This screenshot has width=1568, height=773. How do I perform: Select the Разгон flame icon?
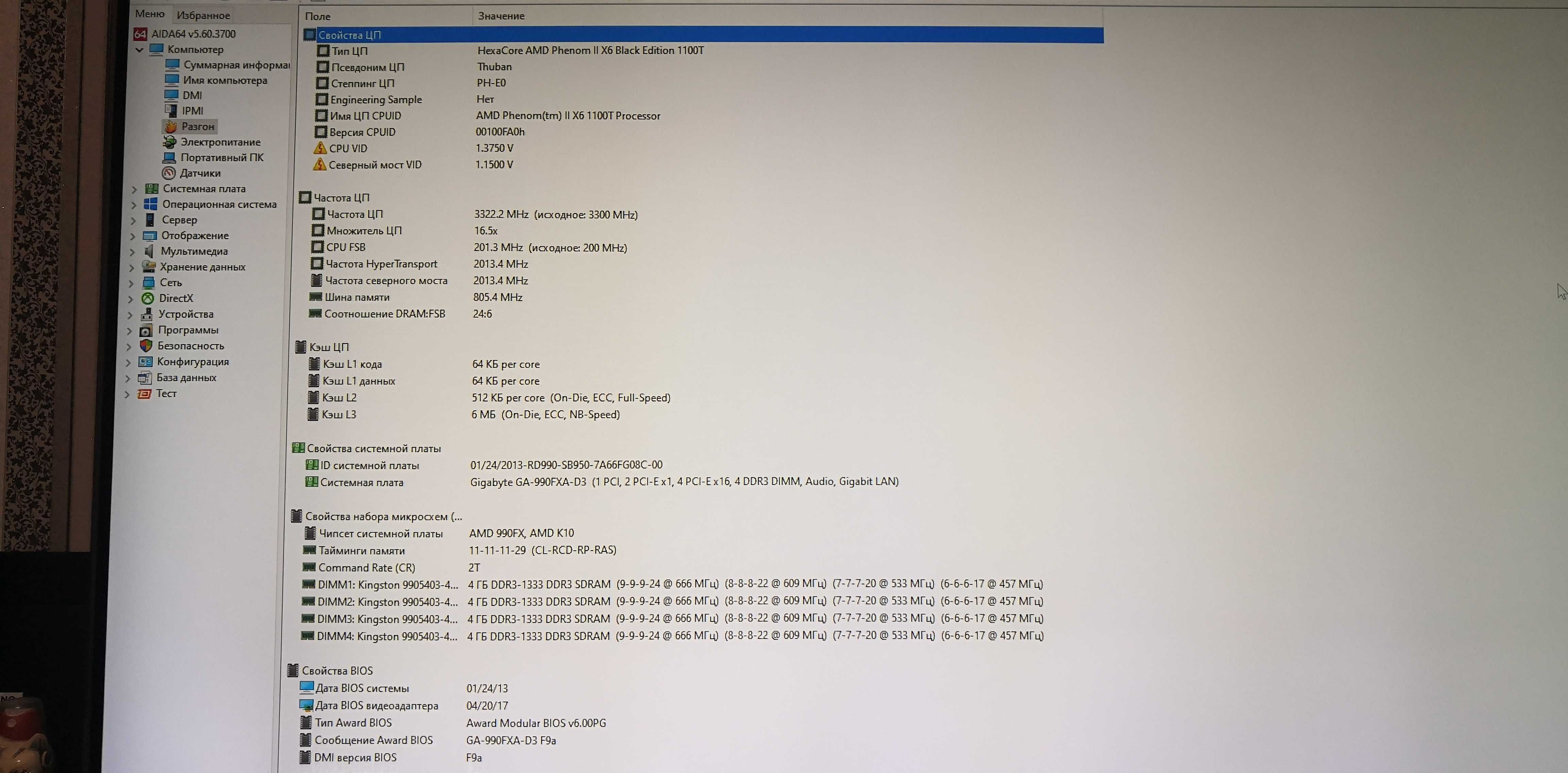171,126
